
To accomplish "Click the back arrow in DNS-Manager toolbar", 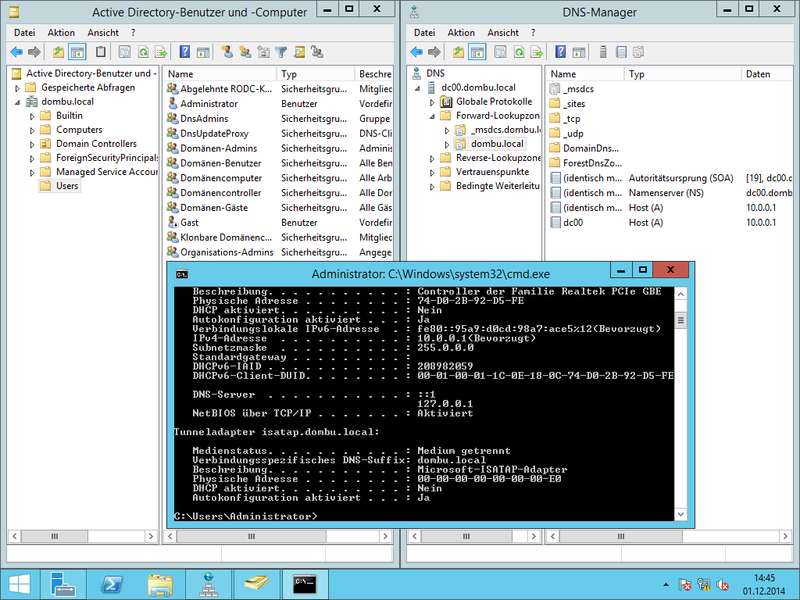I will (x=416, y=51).
